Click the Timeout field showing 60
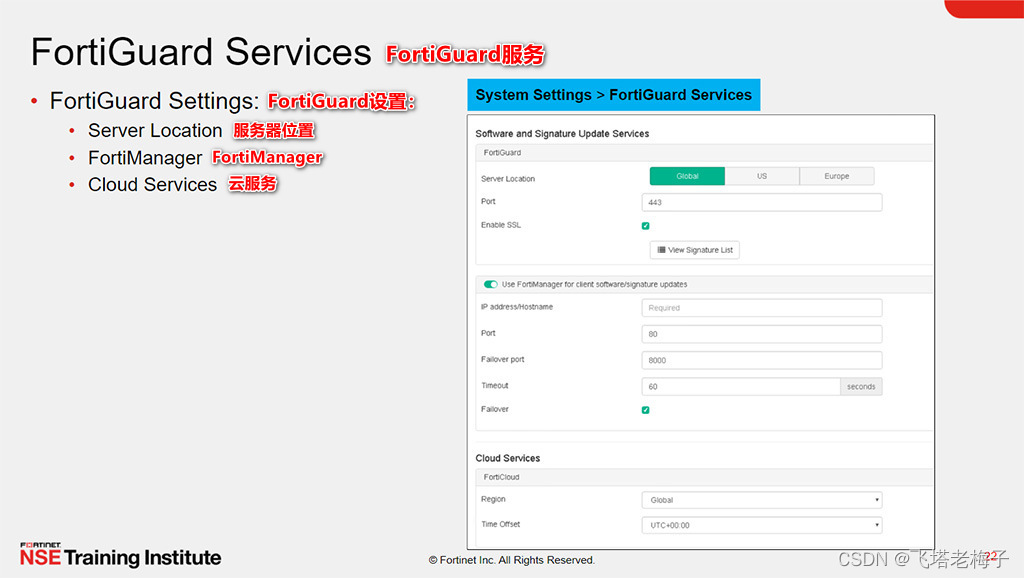Viewport: 1024px width, 578px height. (x=741, y=387)
